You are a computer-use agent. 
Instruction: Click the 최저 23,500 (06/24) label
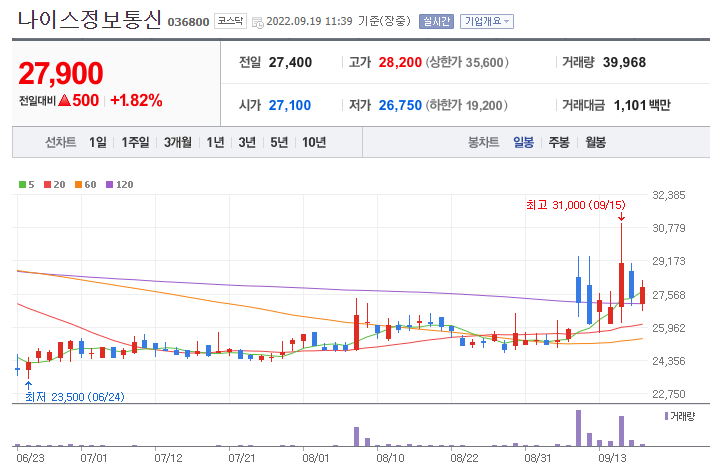(x=75, y=397)
